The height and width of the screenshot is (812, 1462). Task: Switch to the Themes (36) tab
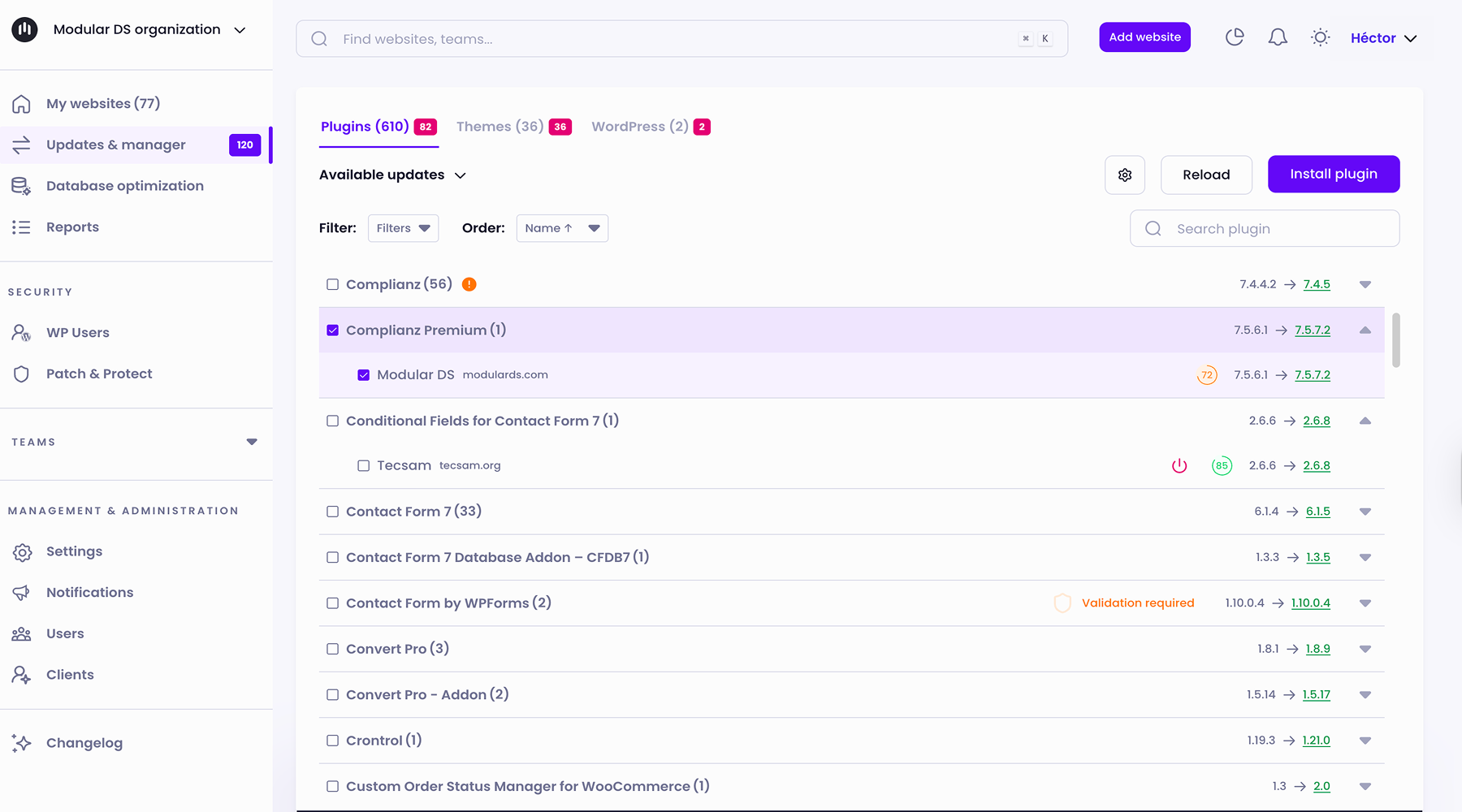(x=514, y=127)
